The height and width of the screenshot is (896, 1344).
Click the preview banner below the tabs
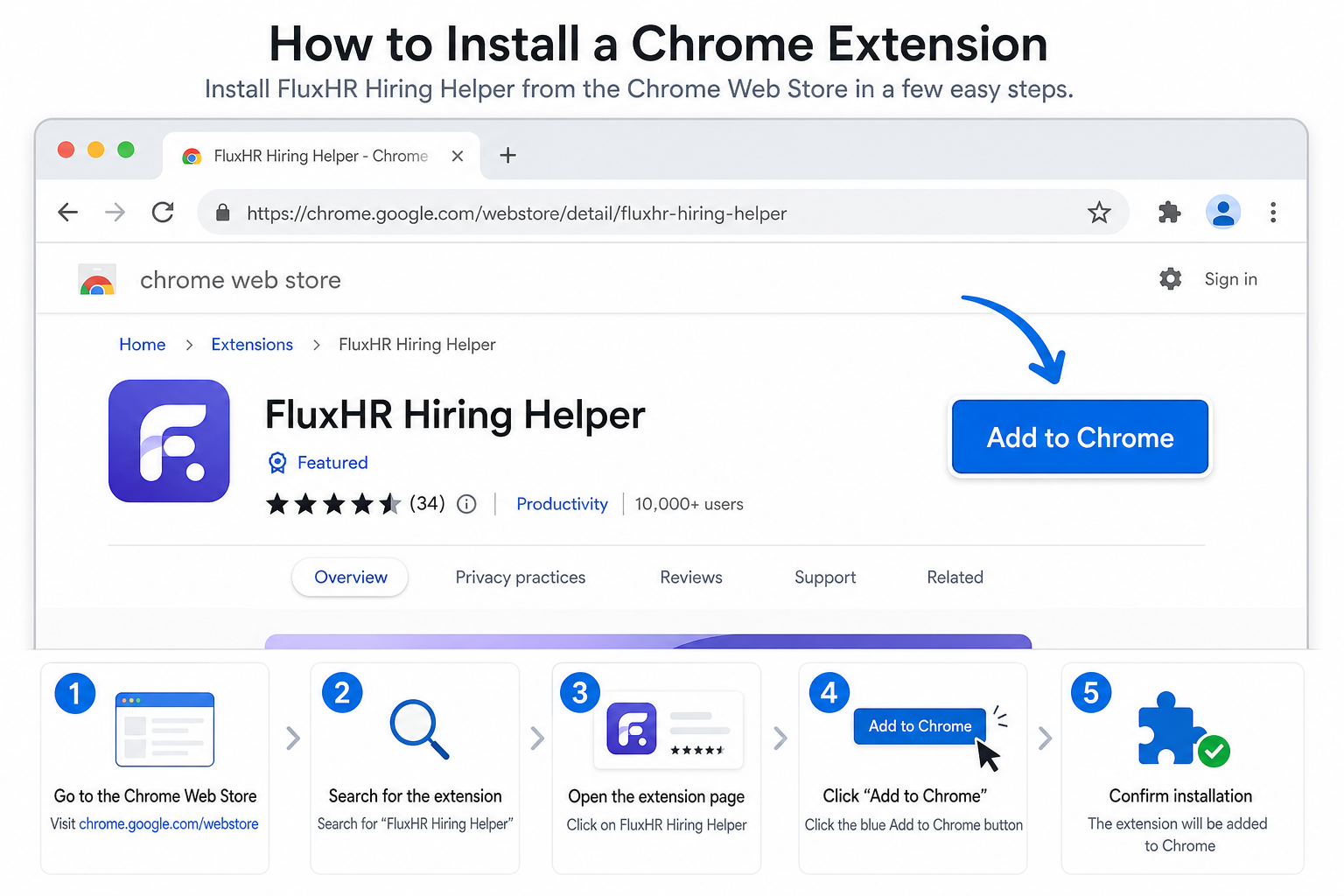tap(648, 641)
